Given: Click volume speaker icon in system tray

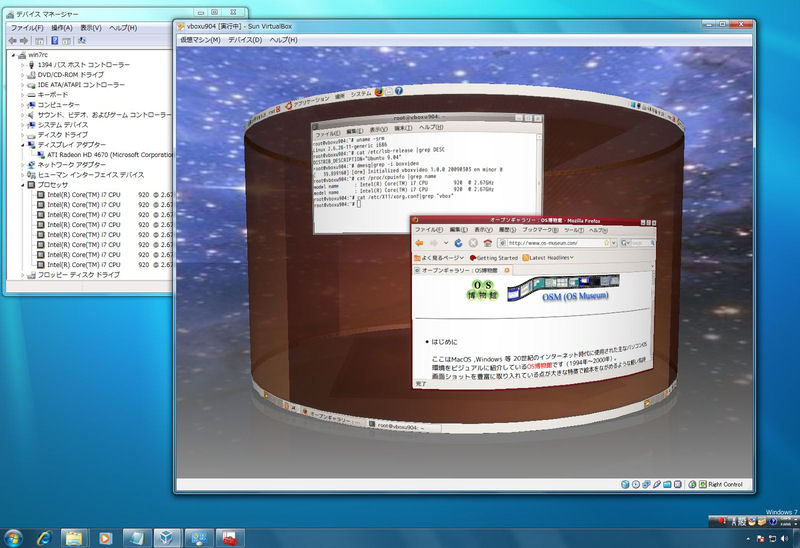Looking at the screenshot, I should click(784, 538).
